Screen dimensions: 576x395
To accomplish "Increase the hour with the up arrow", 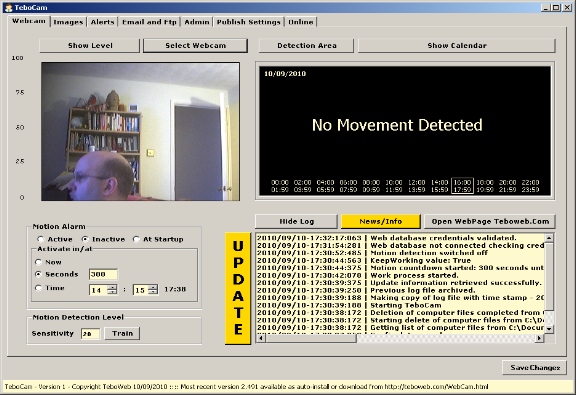I will click(112, 287).
